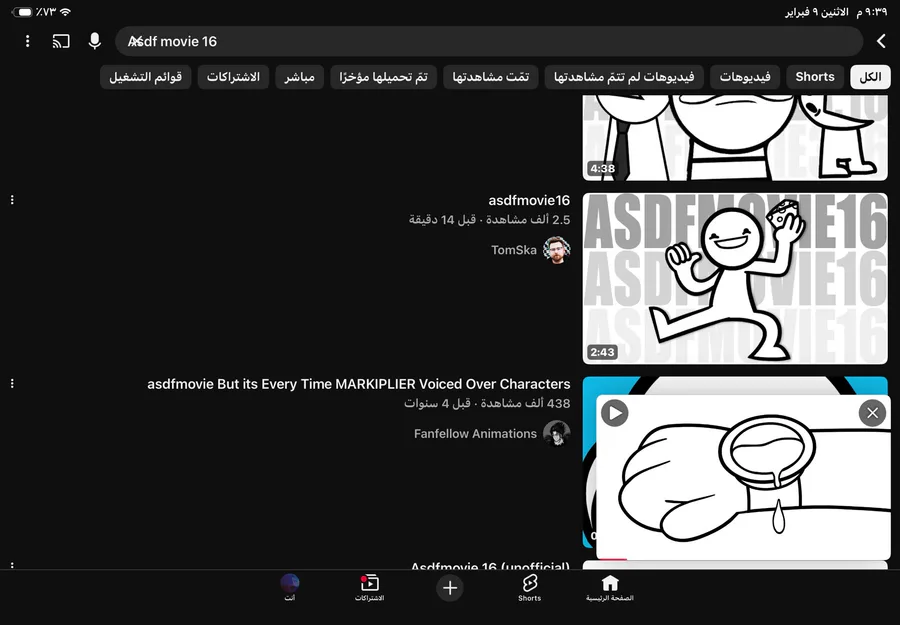Open the أنت profile tab

[290, 588]
